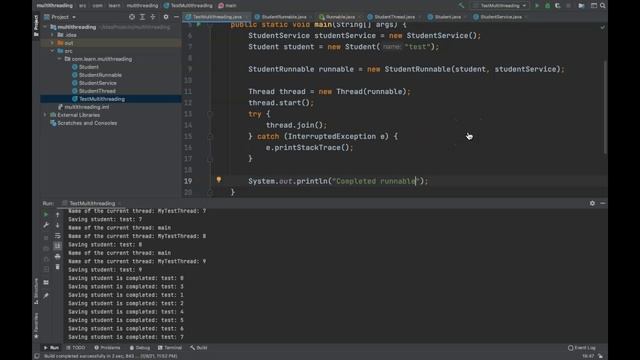Select Student class in project tree
Screen dimensions: 640x360
[89, 67]
